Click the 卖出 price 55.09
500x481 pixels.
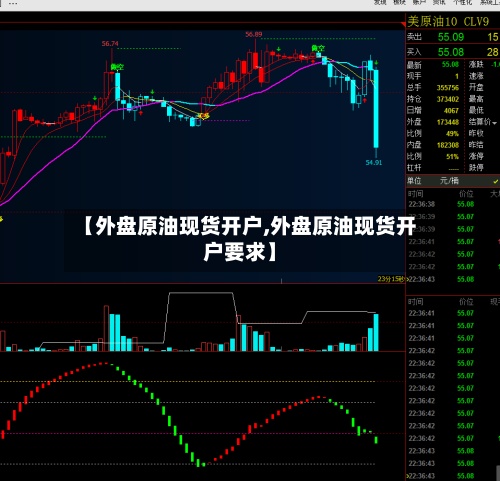[x=451, y=37]
